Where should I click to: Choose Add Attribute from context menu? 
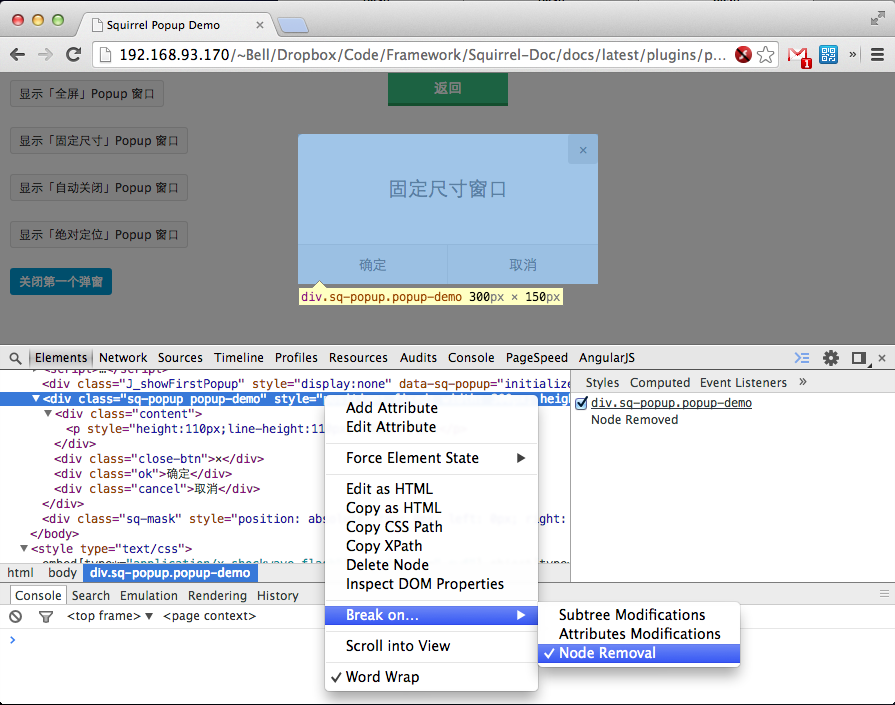pos(431,408)
